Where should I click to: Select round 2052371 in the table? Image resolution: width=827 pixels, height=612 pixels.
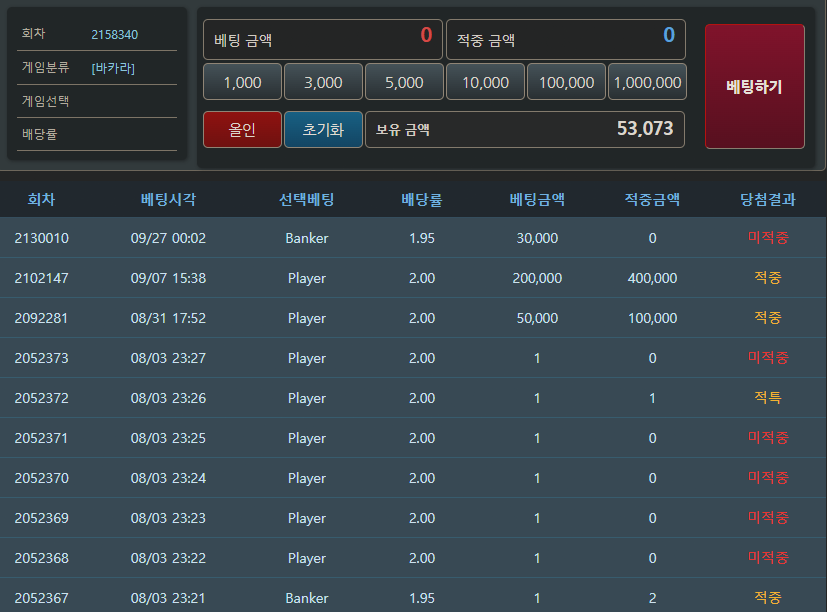pyautogui.click(x=42, y=438)
